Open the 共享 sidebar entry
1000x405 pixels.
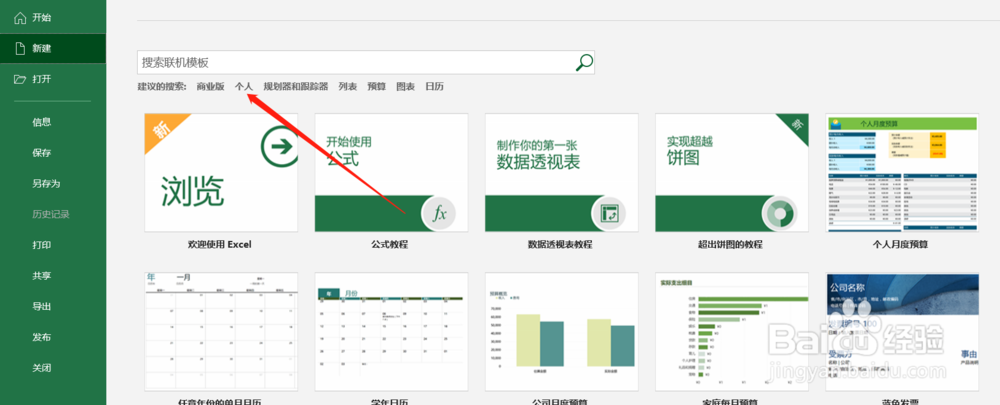pos(41,276)
